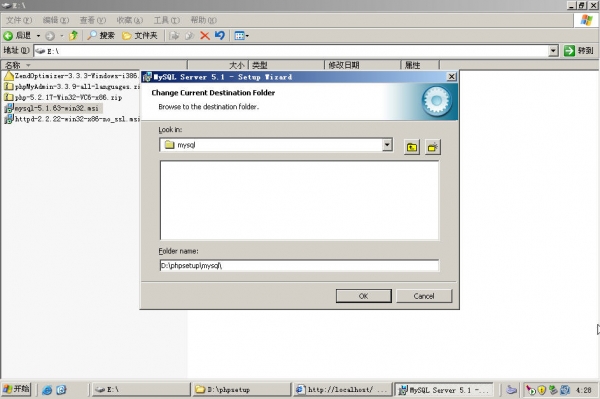Open the Edit (编辑) menu
This screenshot has width=600, height=399.
56,20
